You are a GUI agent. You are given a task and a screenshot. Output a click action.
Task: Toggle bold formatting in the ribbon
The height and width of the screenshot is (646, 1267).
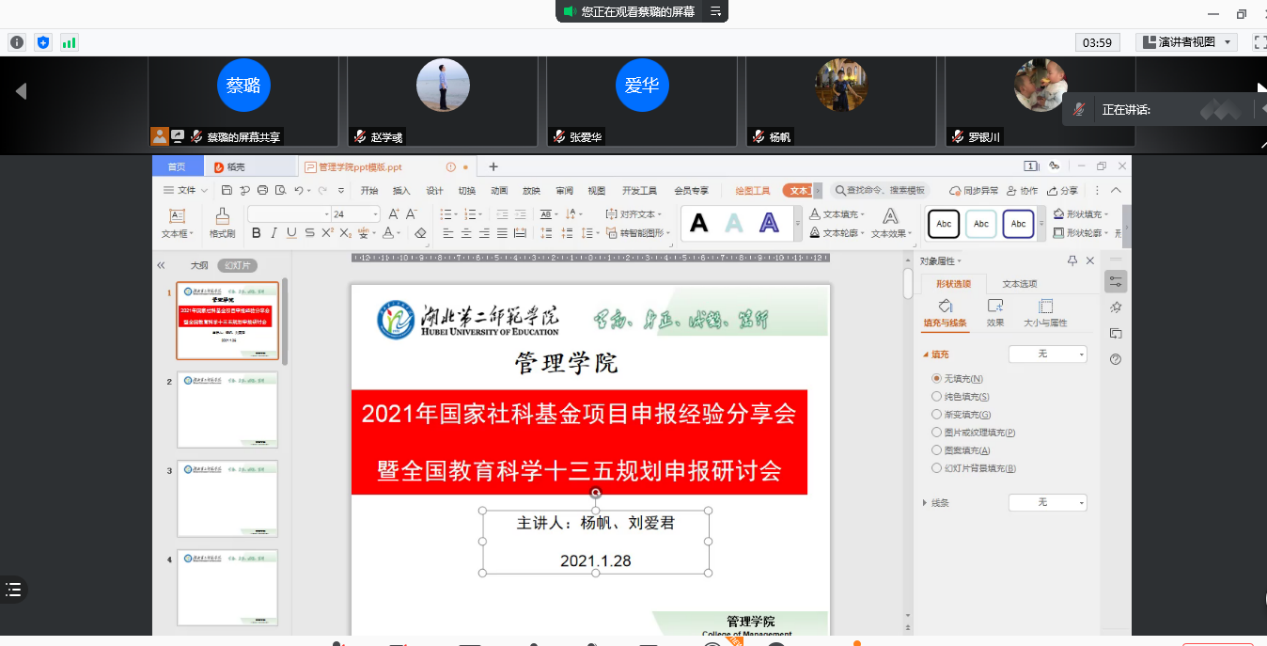pos(256,233)
